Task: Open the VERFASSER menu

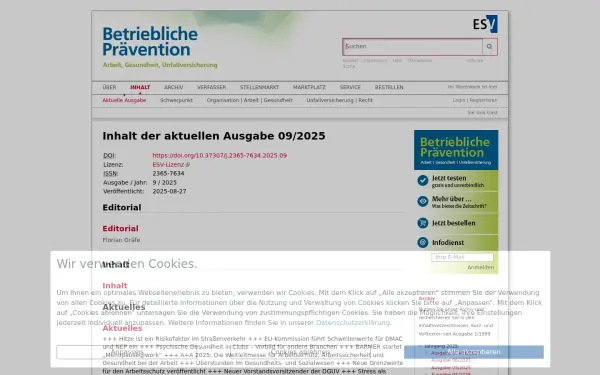Action: 212,87
